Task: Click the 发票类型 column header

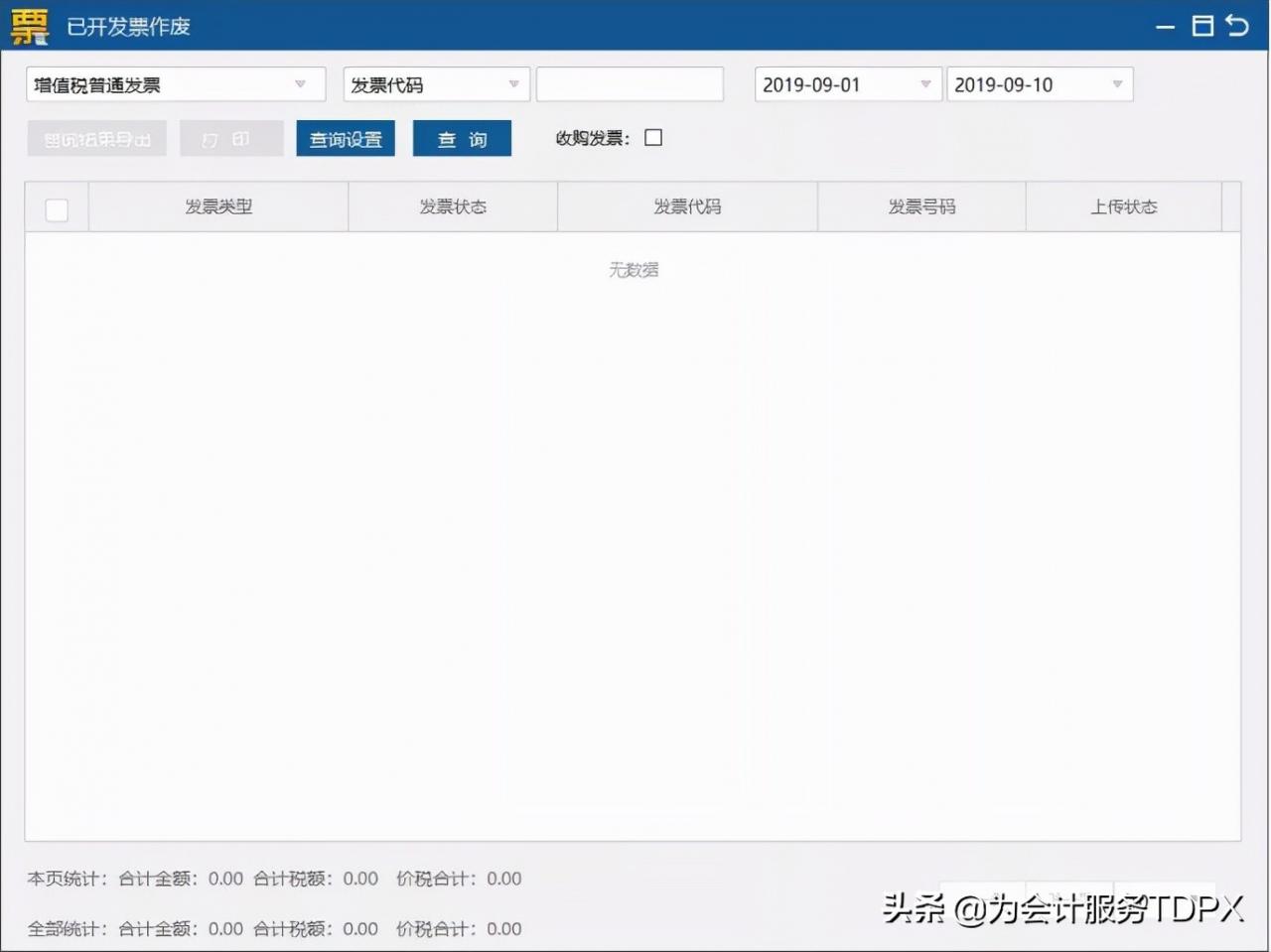Action: coord(217,206)
